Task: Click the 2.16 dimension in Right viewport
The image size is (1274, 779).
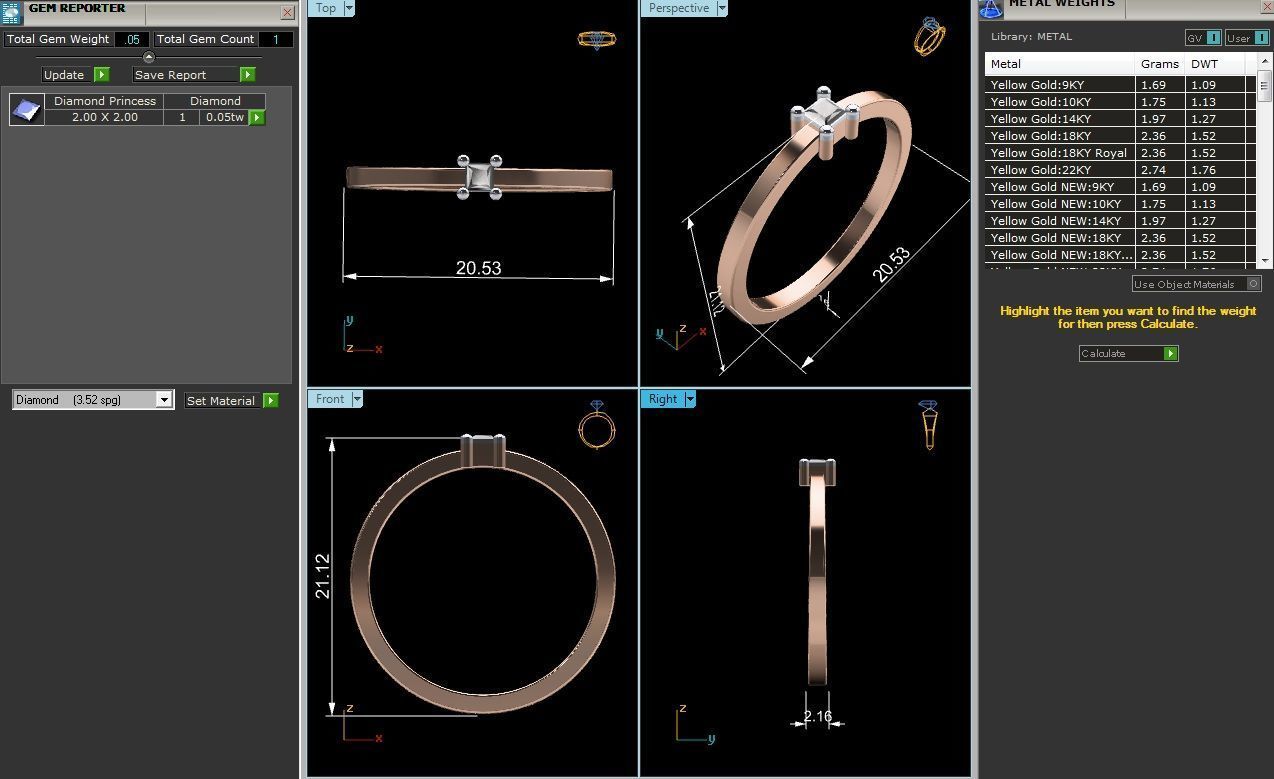Action: 818,716
